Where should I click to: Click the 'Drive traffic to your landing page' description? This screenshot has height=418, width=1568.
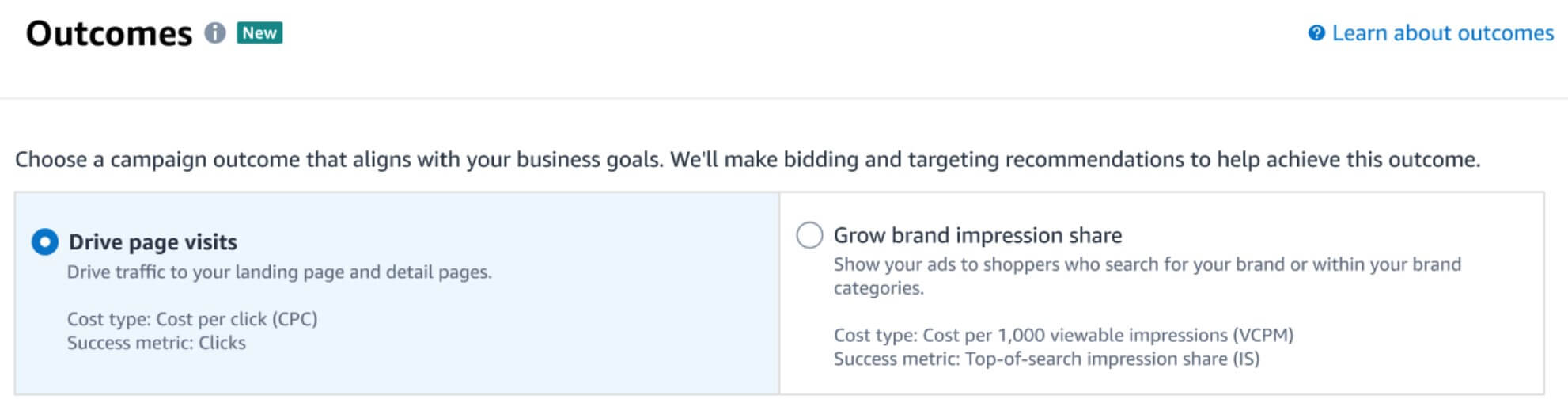pos(279,272)
